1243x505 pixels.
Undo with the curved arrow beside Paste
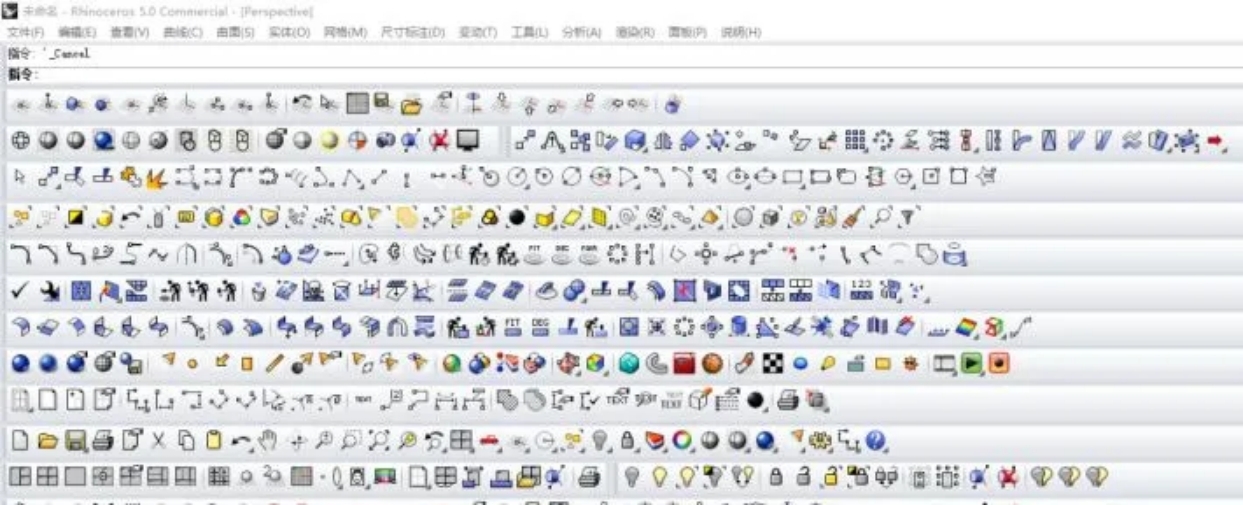coord(241,441)
